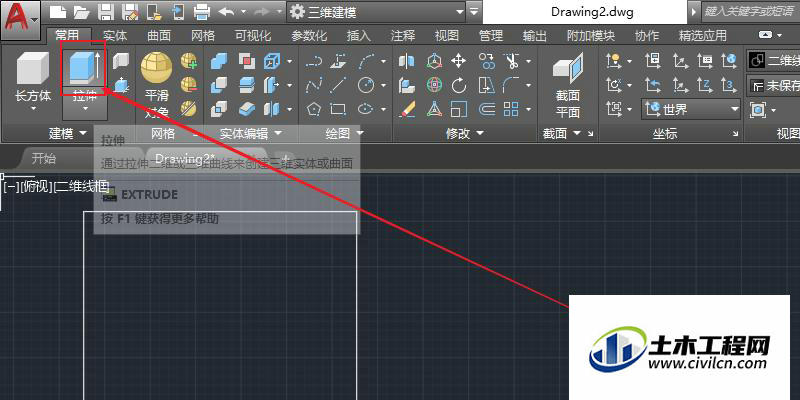Select the Box (长方体) tool
The image size is (800, 400).
point(33,68)
